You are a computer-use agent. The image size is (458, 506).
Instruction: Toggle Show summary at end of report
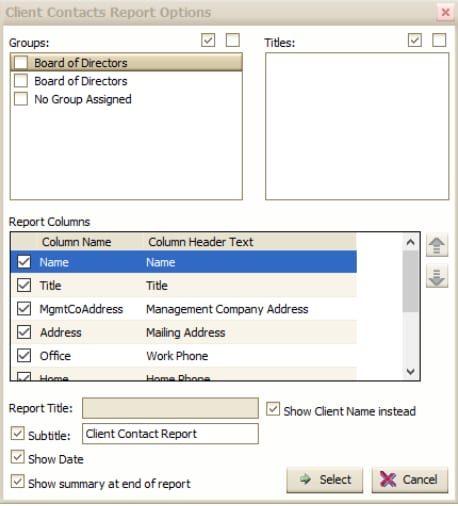pyautogui.click(x=18, y=481)
